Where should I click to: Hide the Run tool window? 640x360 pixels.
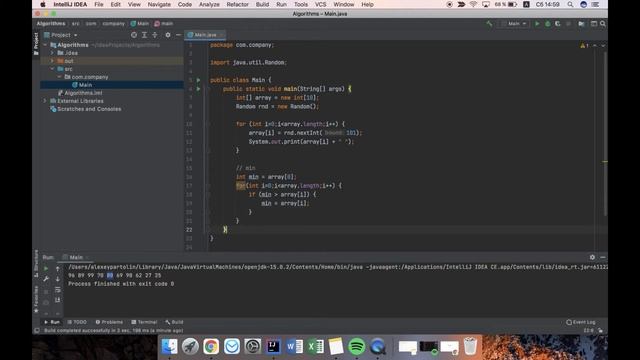(603, 257)
